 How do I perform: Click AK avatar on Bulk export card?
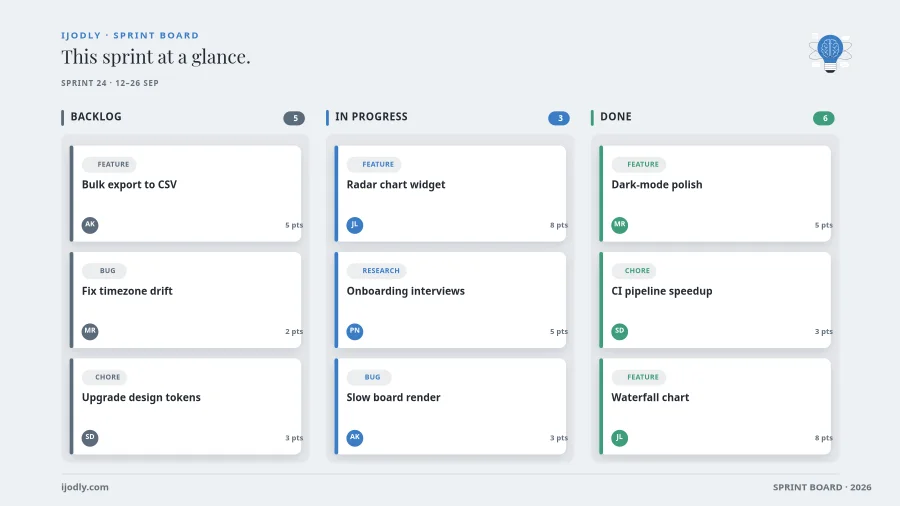[90, 225]
